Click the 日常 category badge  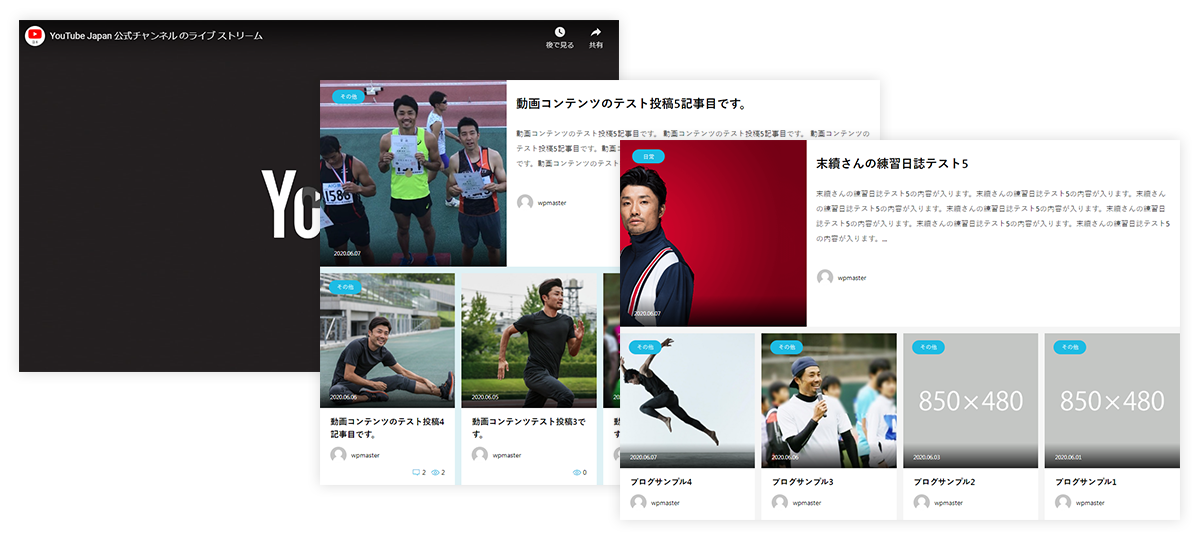[648, 156]
